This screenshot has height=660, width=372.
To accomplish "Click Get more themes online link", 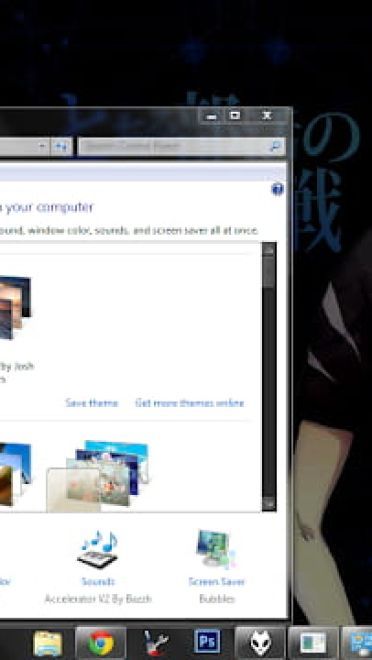I will 189,403.
